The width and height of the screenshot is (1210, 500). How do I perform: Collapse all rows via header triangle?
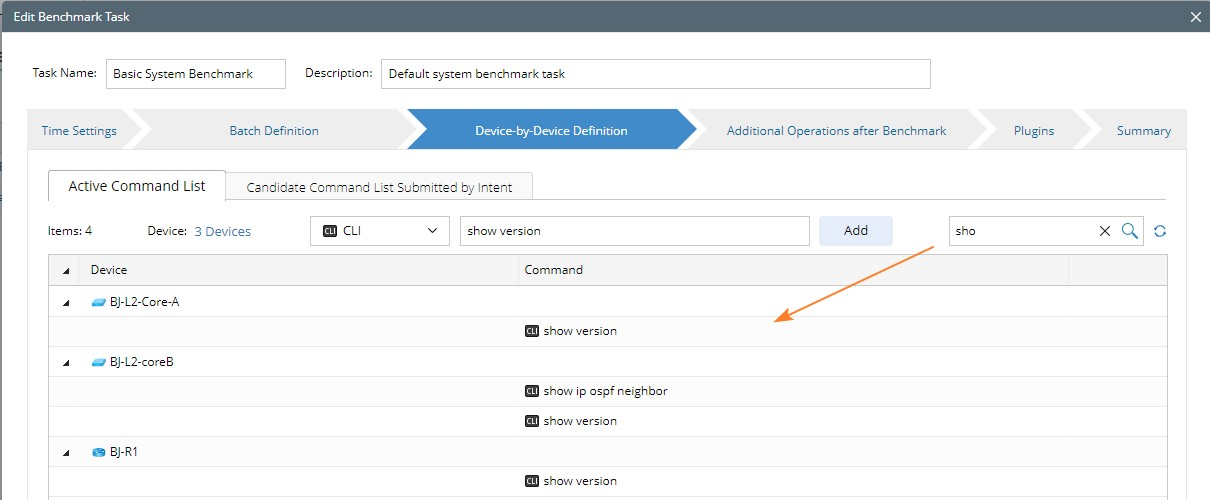pos(66,270)
